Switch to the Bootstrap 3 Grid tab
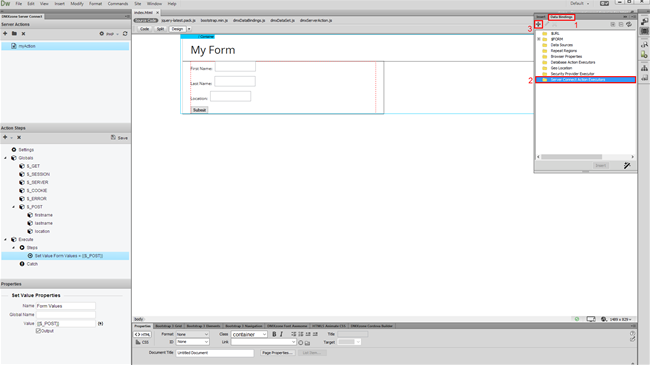This screenshot has width=650, height=365. pyautogui.click(x=169, y=326)
